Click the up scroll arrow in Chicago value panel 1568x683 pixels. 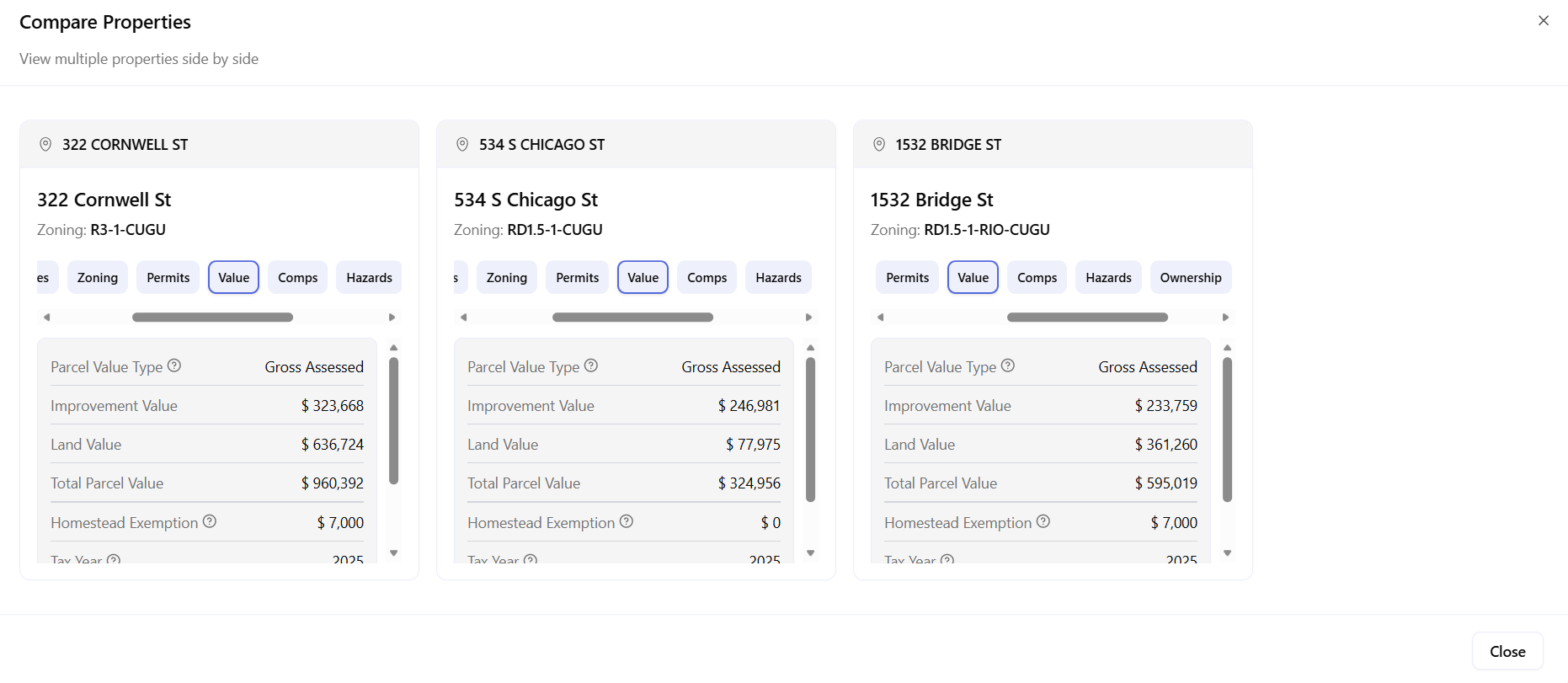[811, 348]
